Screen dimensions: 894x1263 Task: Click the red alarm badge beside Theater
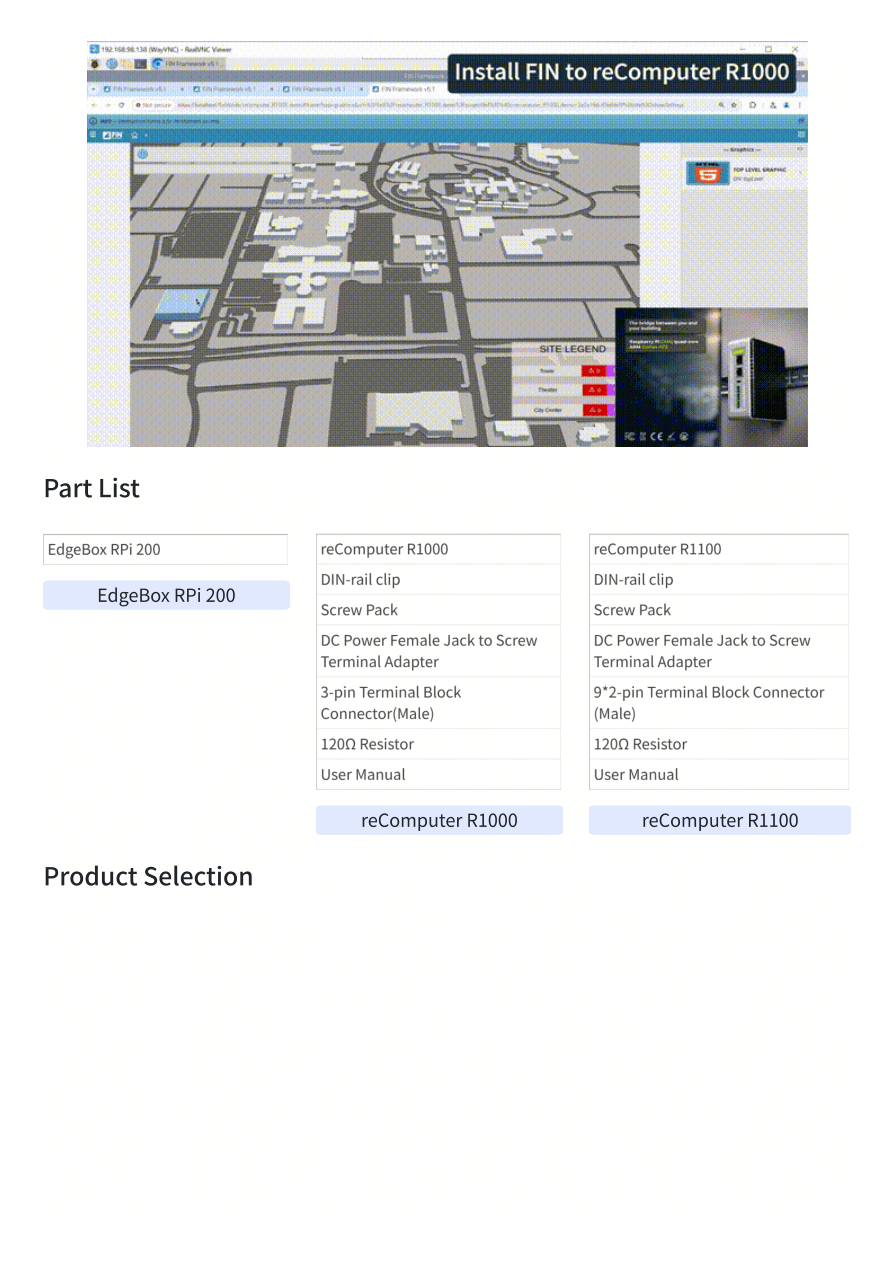tap(594, 389)
